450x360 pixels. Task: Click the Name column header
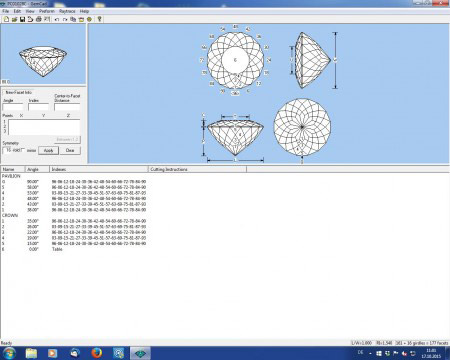pos(13,169)
